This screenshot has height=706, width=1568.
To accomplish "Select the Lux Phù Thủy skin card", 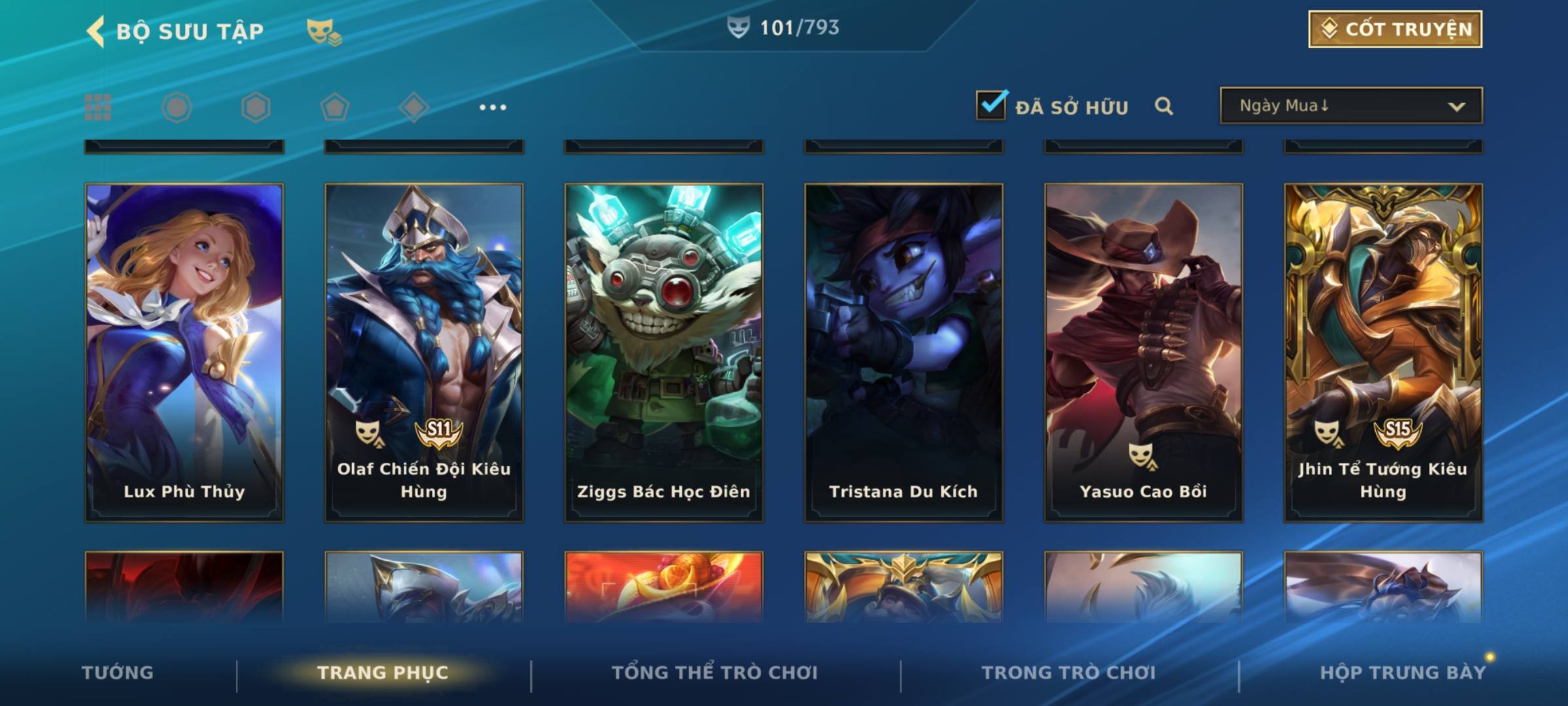I will (x=184, y=352).
